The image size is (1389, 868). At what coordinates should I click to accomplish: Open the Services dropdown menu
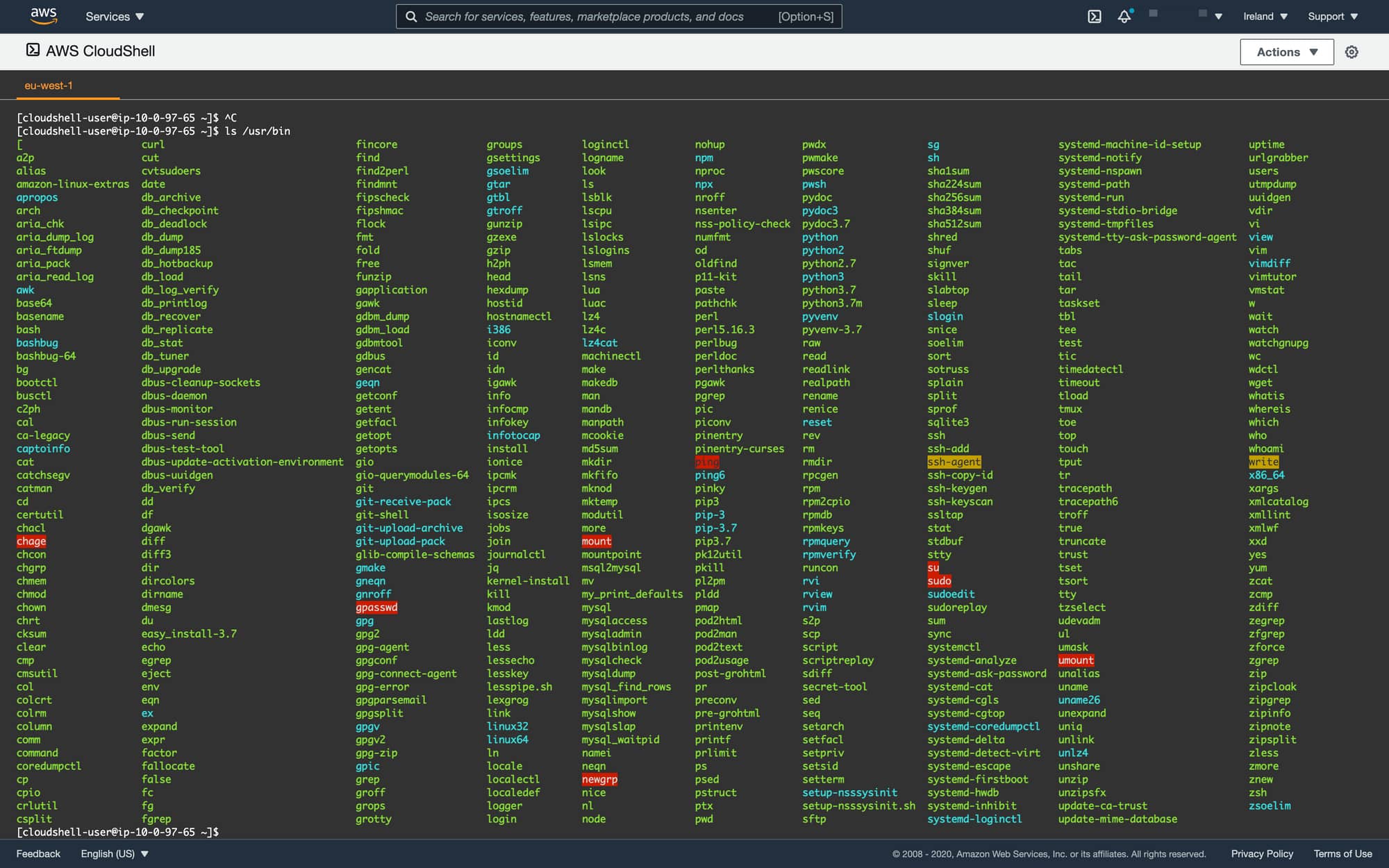click(x=115, y=17)
